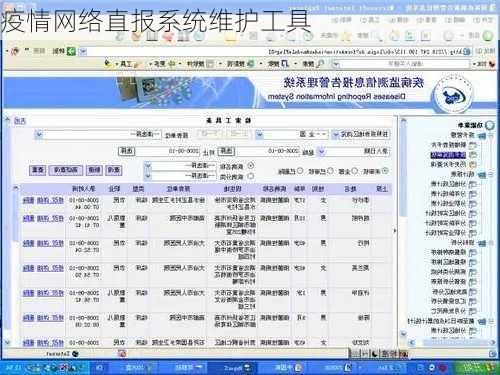Open 分年龄统计表 in the tree
This screenshot has height=375, width=500.
pyautogui.click(x=448, y=194)
